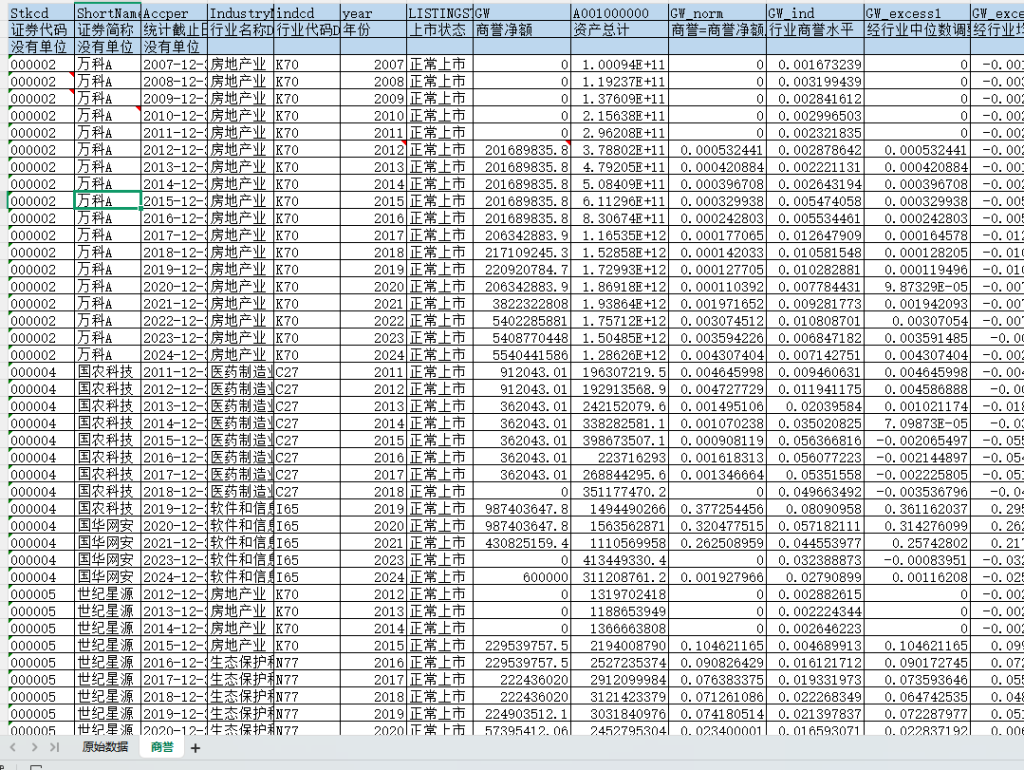Click the 资产总计 label cell

point(620,30)
